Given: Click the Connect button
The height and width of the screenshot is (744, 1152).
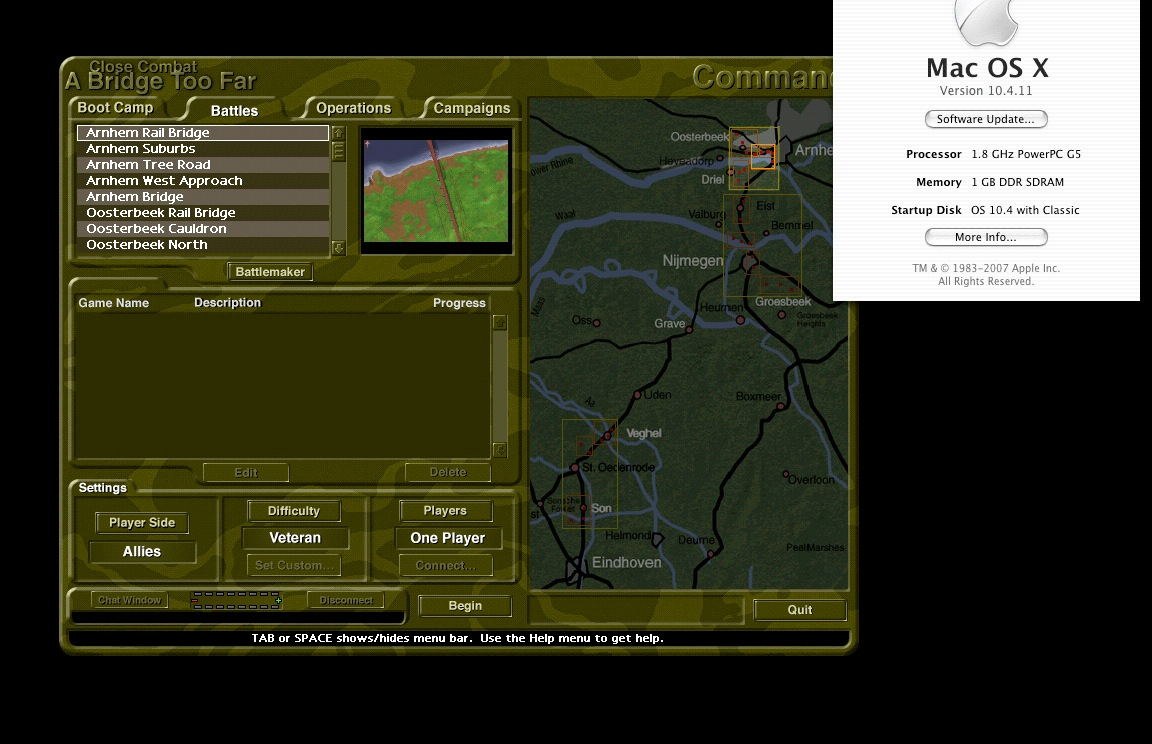Looking at the screenshot, I should pyautogui.click(x=446, y=566).
